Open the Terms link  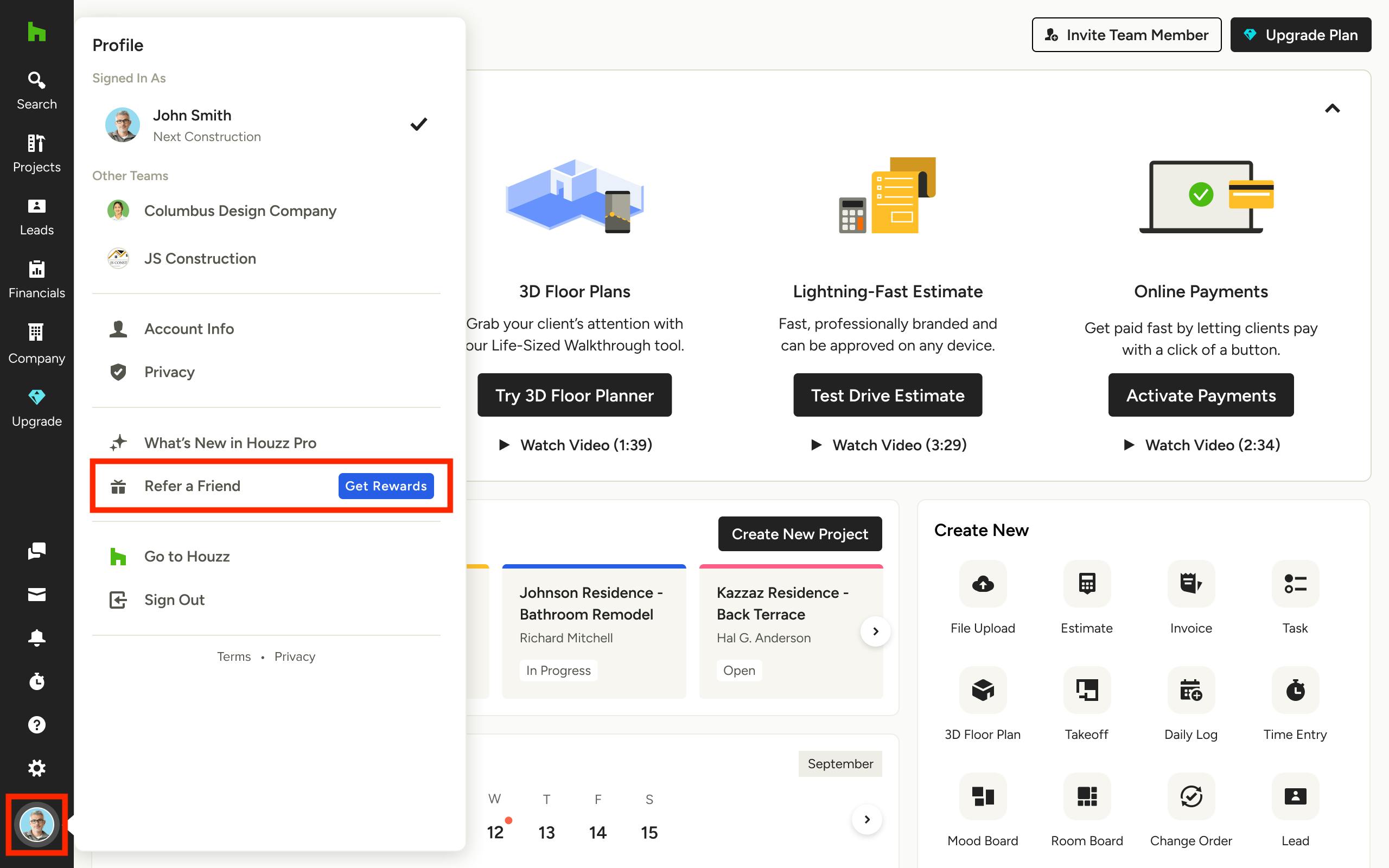(x=234, y=656)
